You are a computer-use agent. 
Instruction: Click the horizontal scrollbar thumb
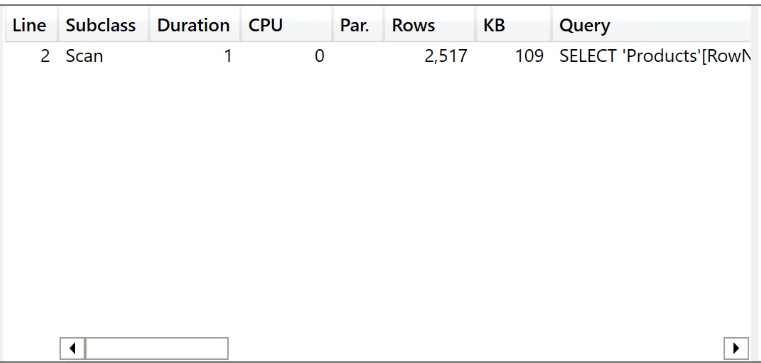click(156, 348)
